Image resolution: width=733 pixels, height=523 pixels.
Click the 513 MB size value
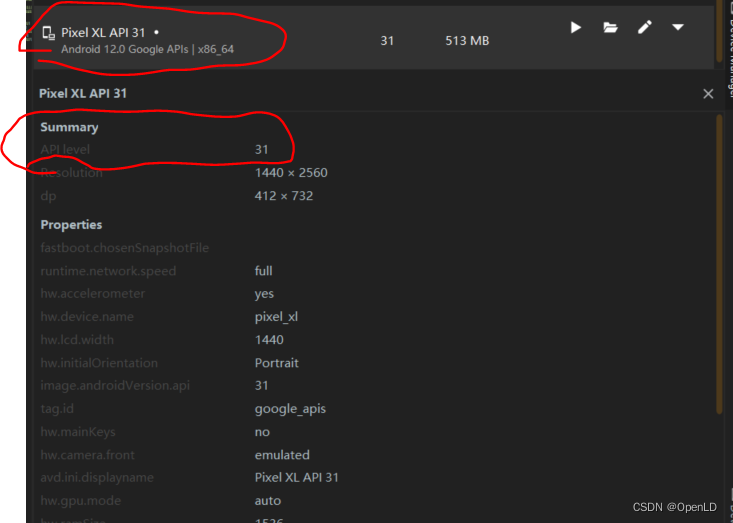(x=467, y=41)
